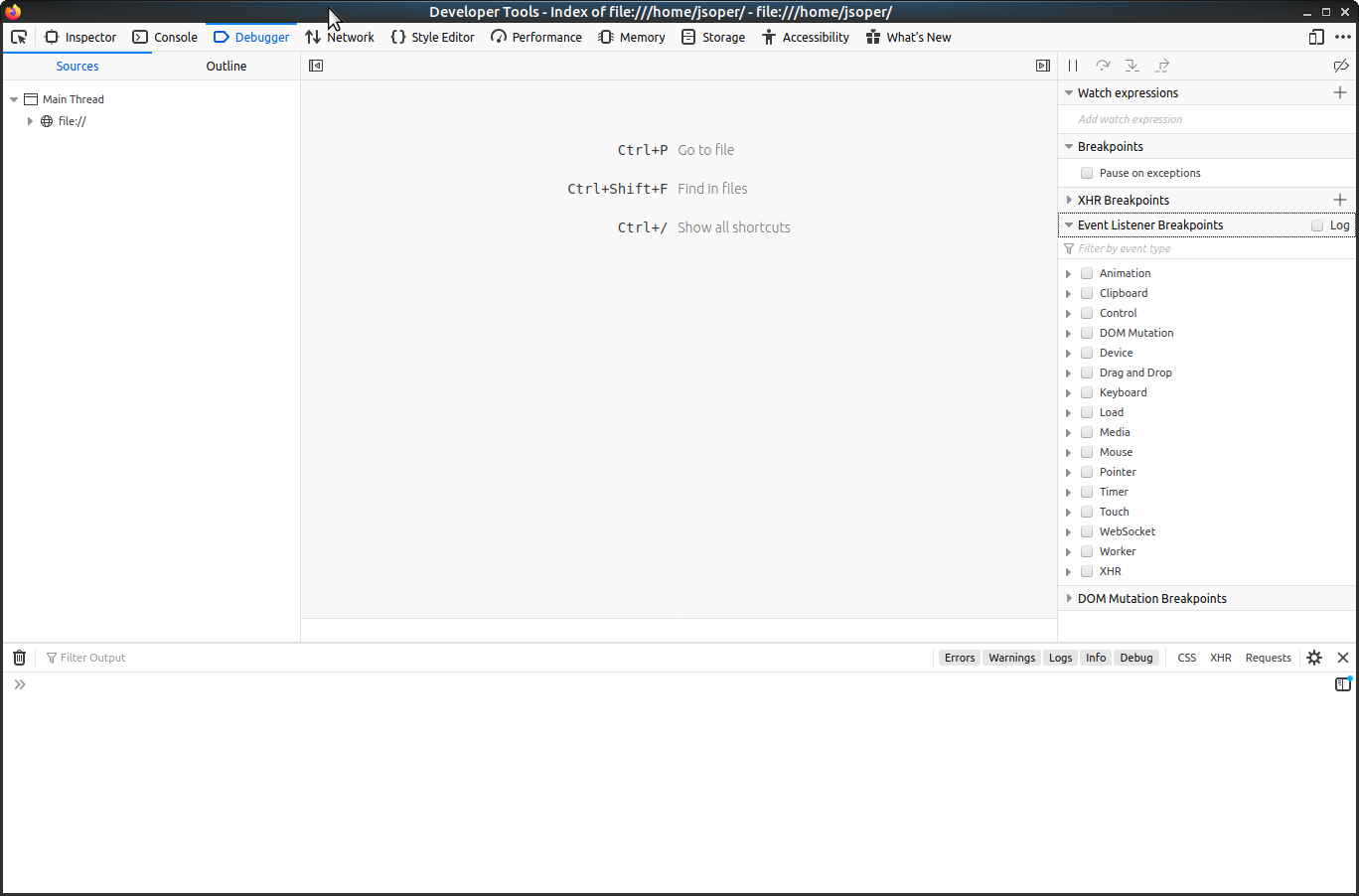This screenshot has width=1359, height=896.
Task: Collapse the sources pane toggle icon
Action: 316,66
